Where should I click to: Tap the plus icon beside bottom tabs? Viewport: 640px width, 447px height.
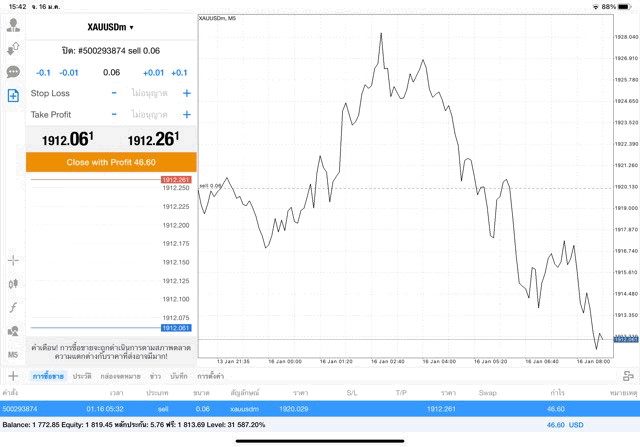pos(13,376)
